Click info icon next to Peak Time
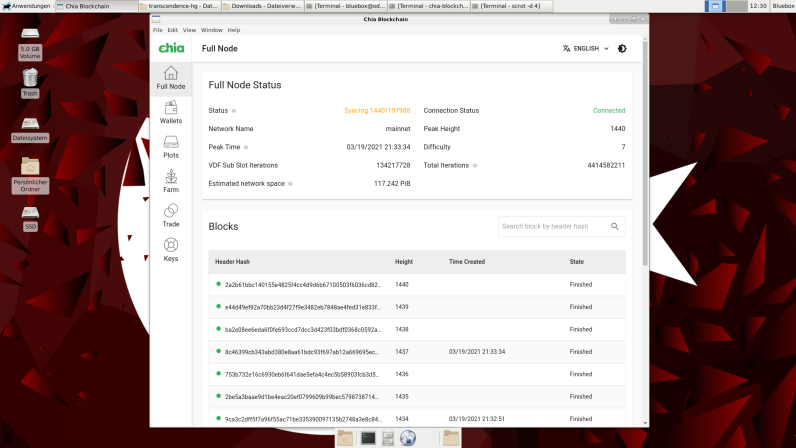This screenshot has height=448, width=796. (x=246, y=147)
